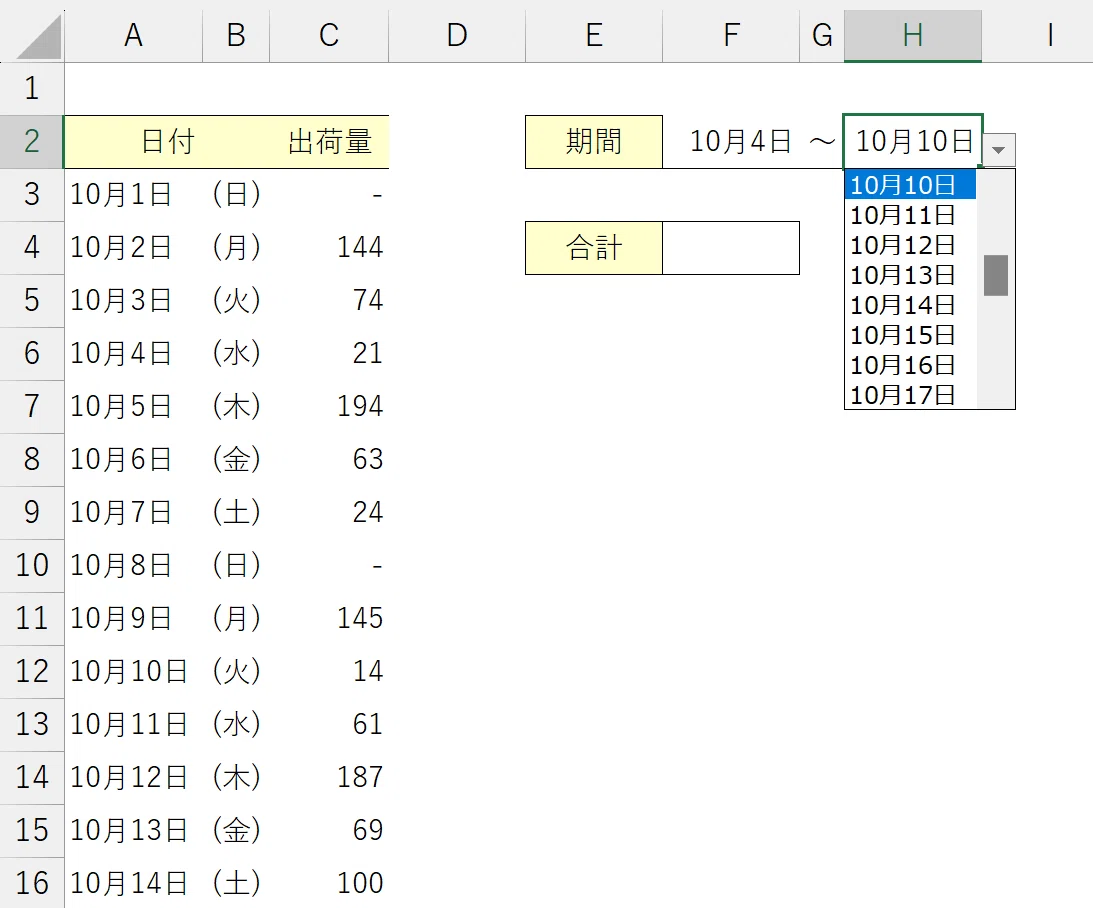
Task: Click the 合計 label cell
Action: (x=594, y=248)
